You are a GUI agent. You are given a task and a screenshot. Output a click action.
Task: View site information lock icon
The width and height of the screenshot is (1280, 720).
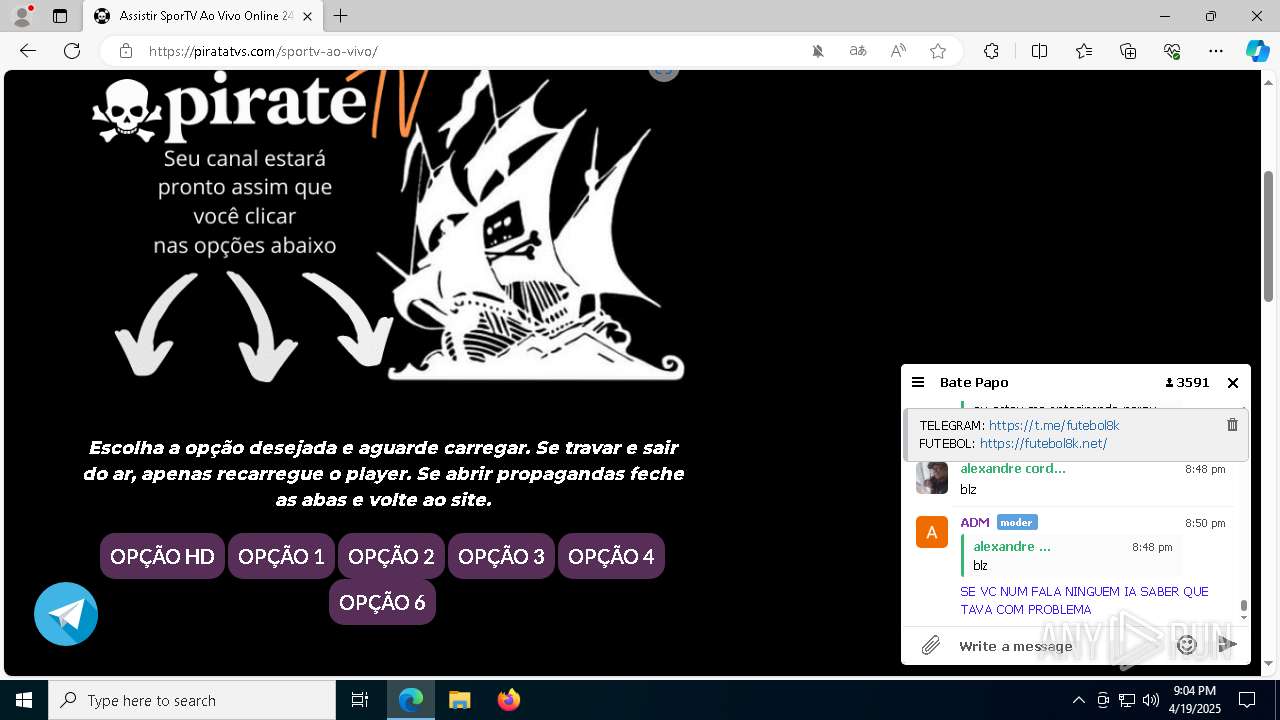pyautogui.click(x=126, y=51)
